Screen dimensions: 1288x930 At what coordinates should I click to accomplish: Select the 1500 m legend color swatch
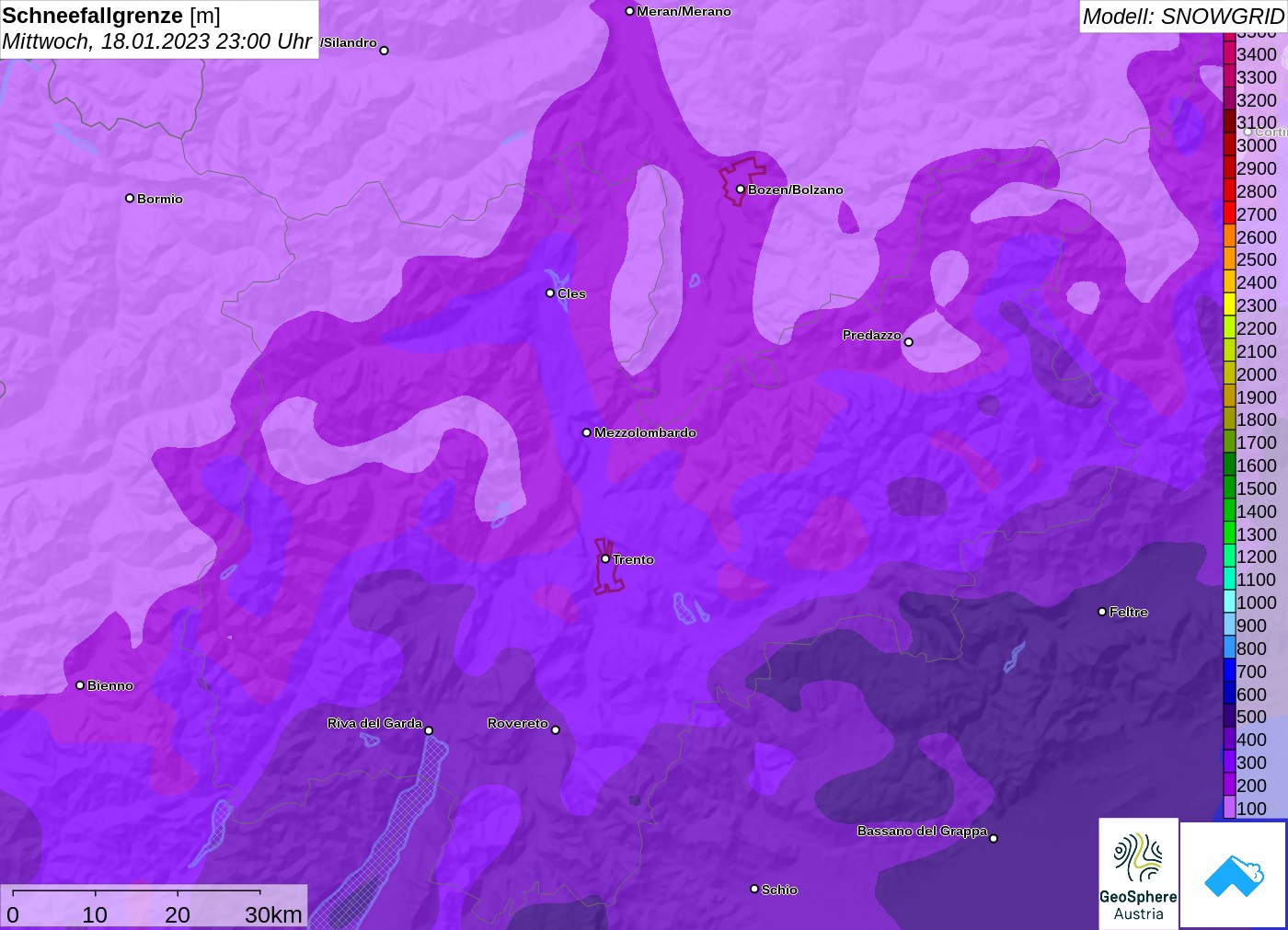tap(1229, 488)
